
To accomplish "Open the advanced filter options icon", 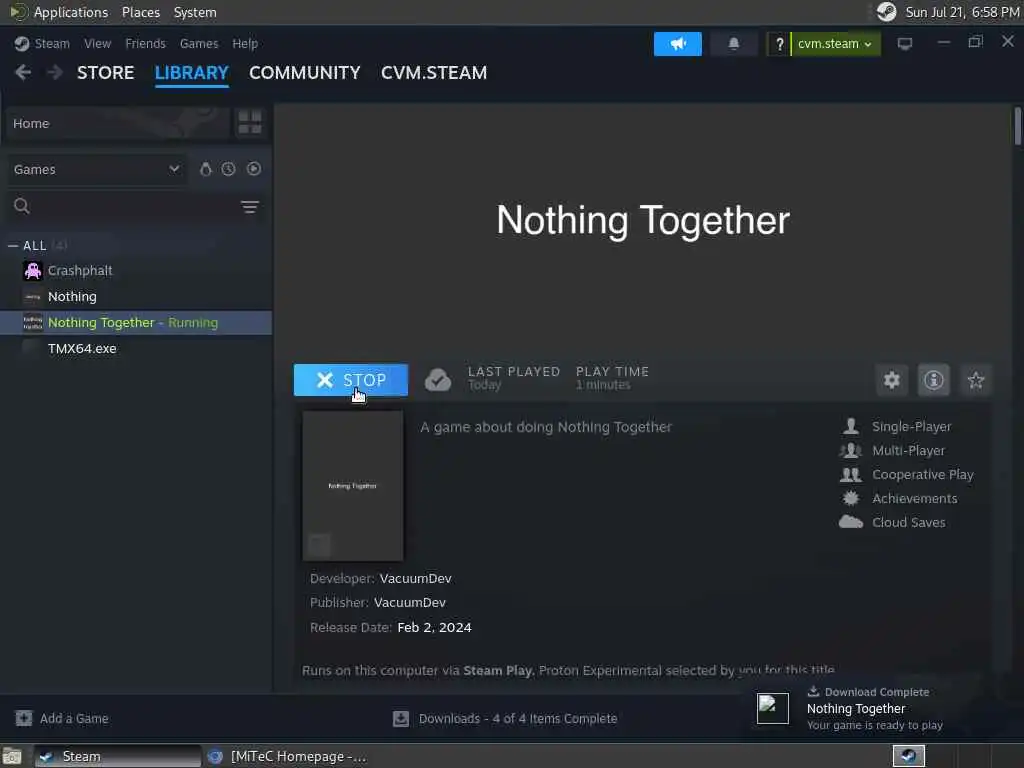I will [249, 207].
